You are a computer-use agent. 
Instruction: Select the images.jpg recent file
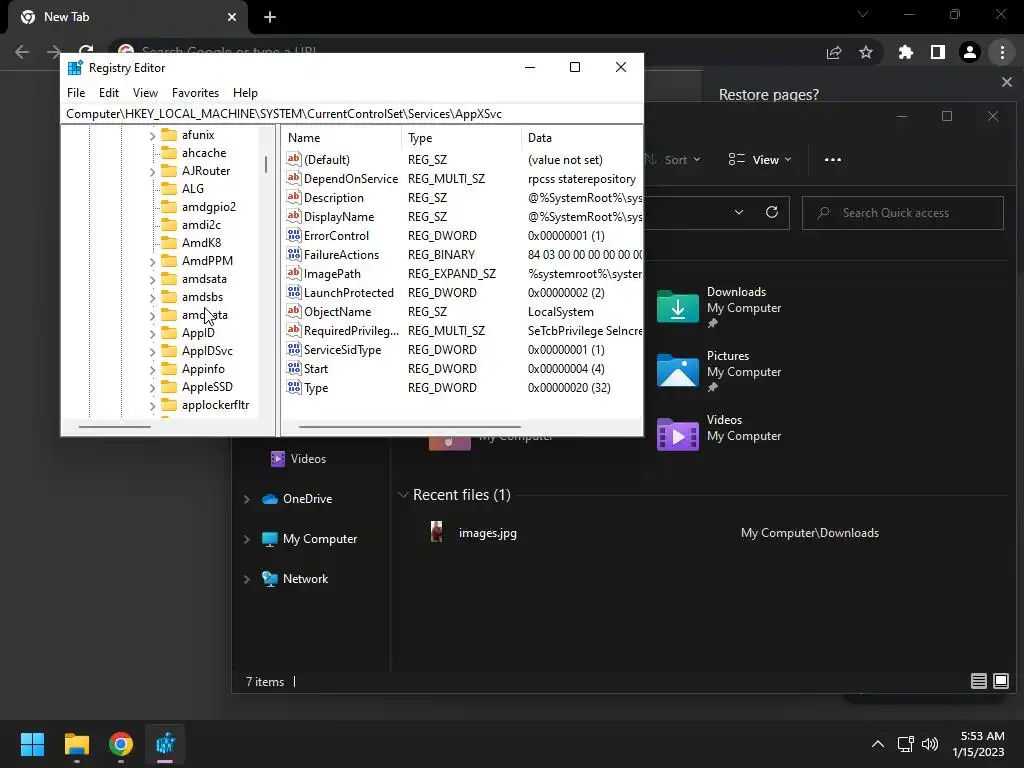488,533
